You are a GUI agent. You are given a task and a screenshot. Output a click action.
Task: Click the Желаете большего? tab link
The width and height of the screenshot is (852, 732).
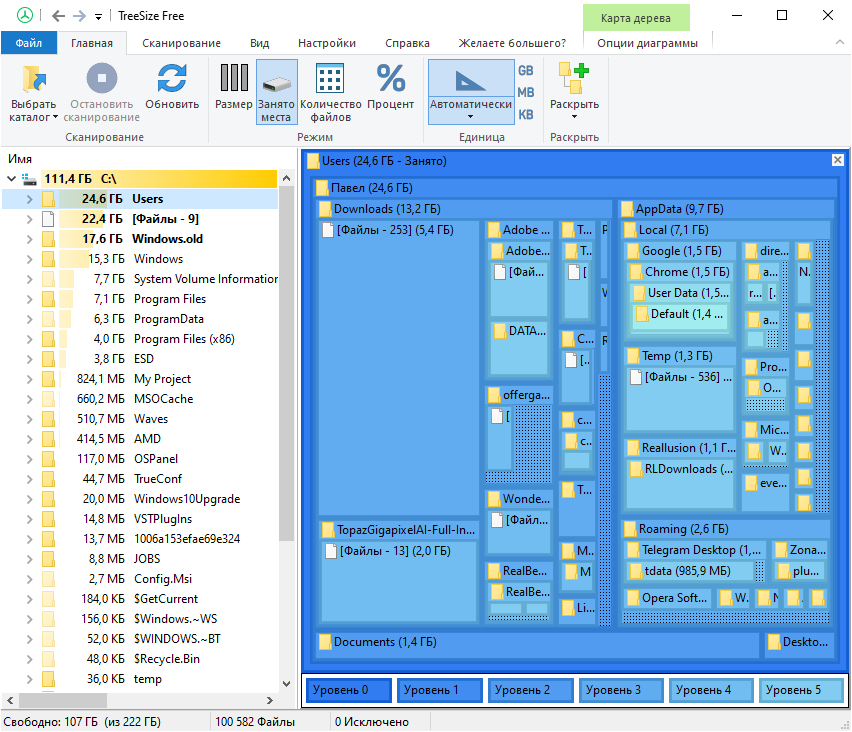coord(512,43)
